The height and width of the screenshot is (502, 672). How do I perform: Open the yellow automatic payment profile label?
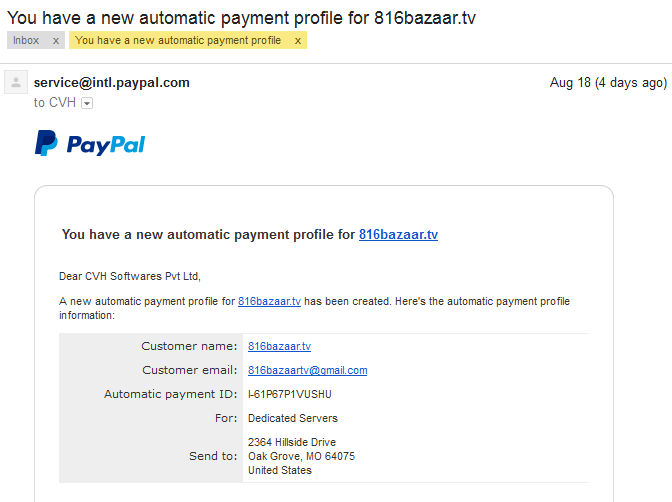tap(178, 40)
